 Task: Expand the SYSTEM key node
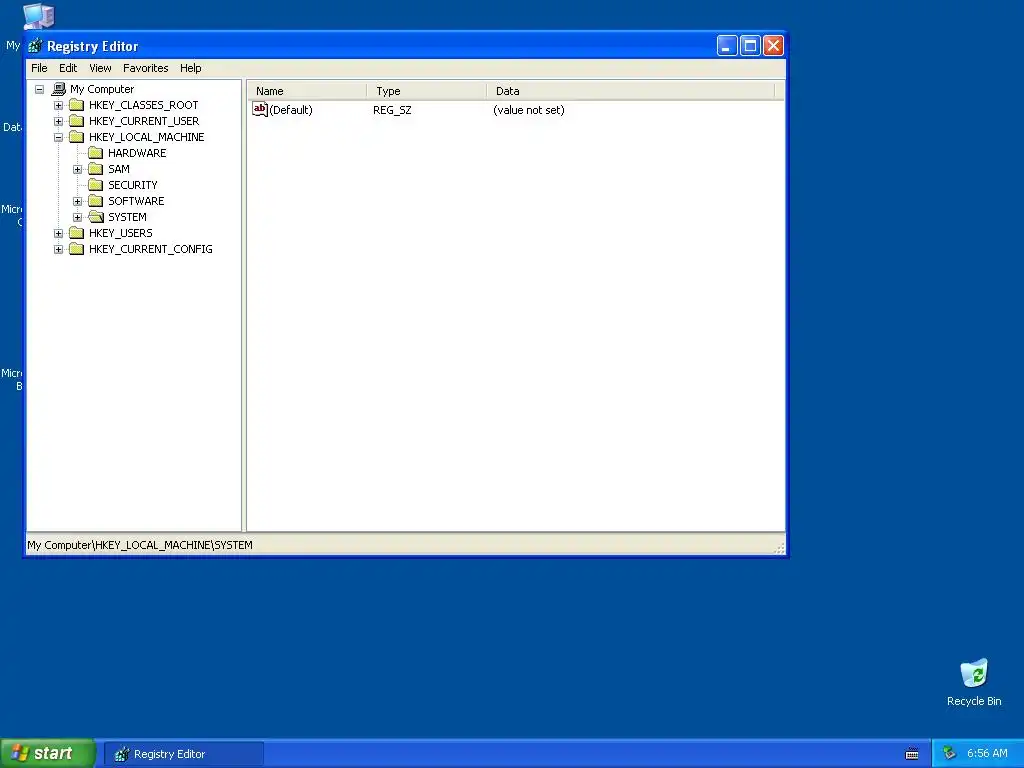[x=78, y=217]
